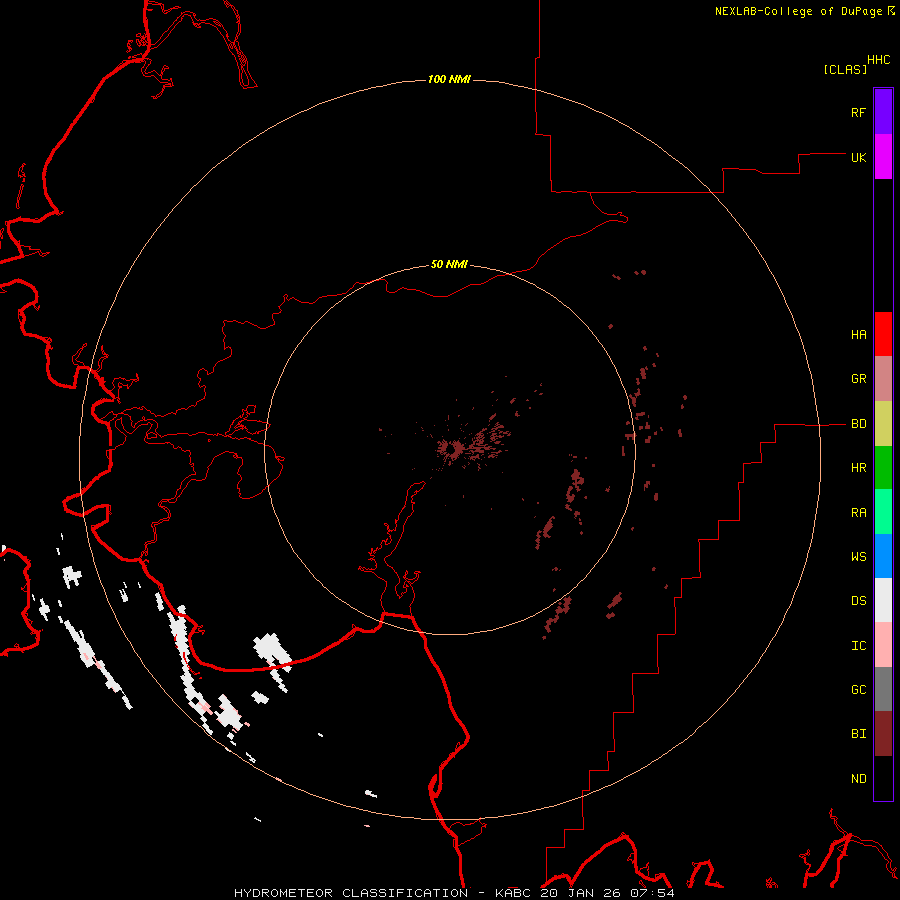900x900 pixels.
Task: Click the BD legend label
Action: coord(858,424)
